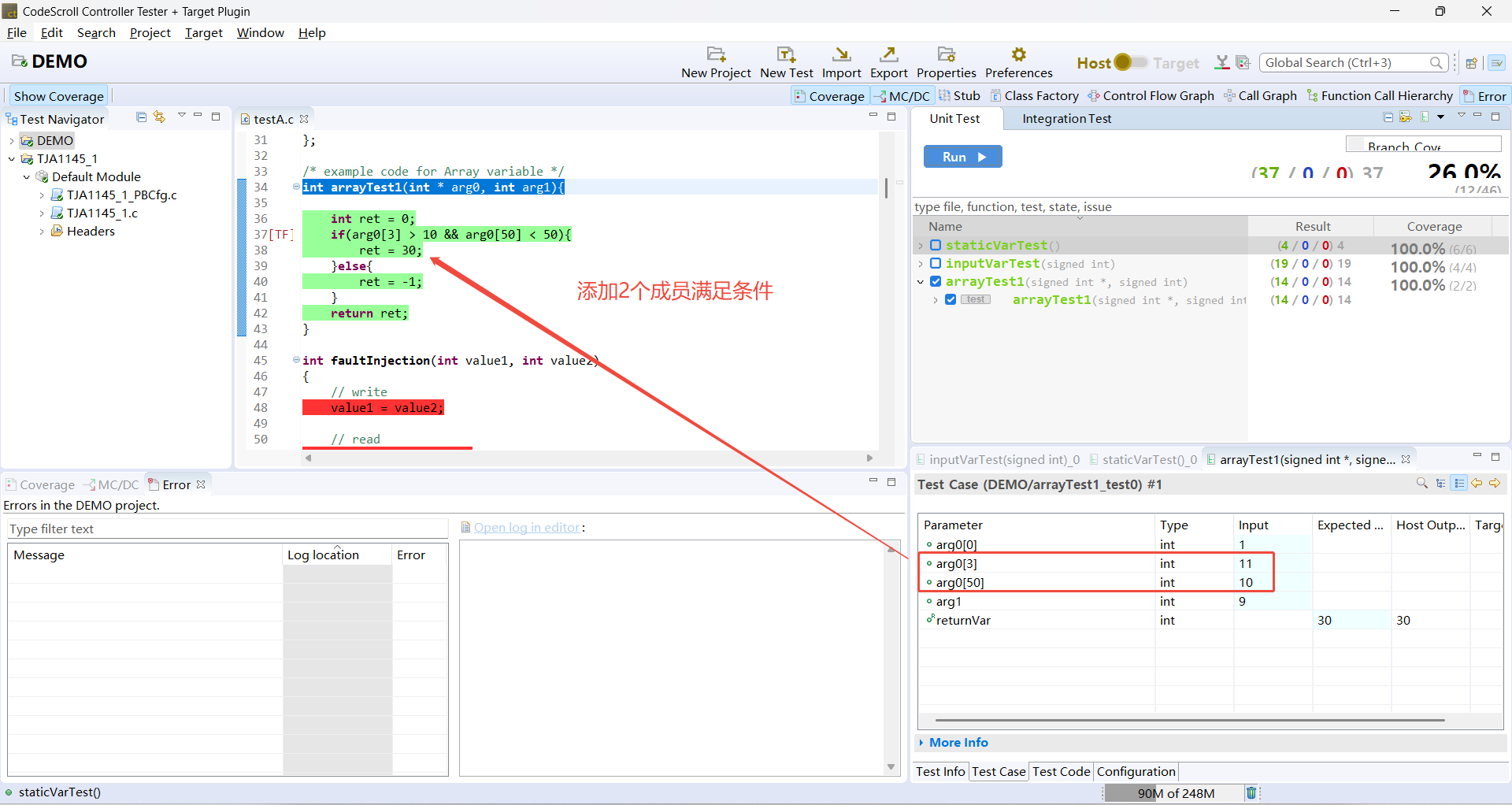Click the stacked-windows icon left of Global Search
1512x805 pixels.
pos(1243,62)
